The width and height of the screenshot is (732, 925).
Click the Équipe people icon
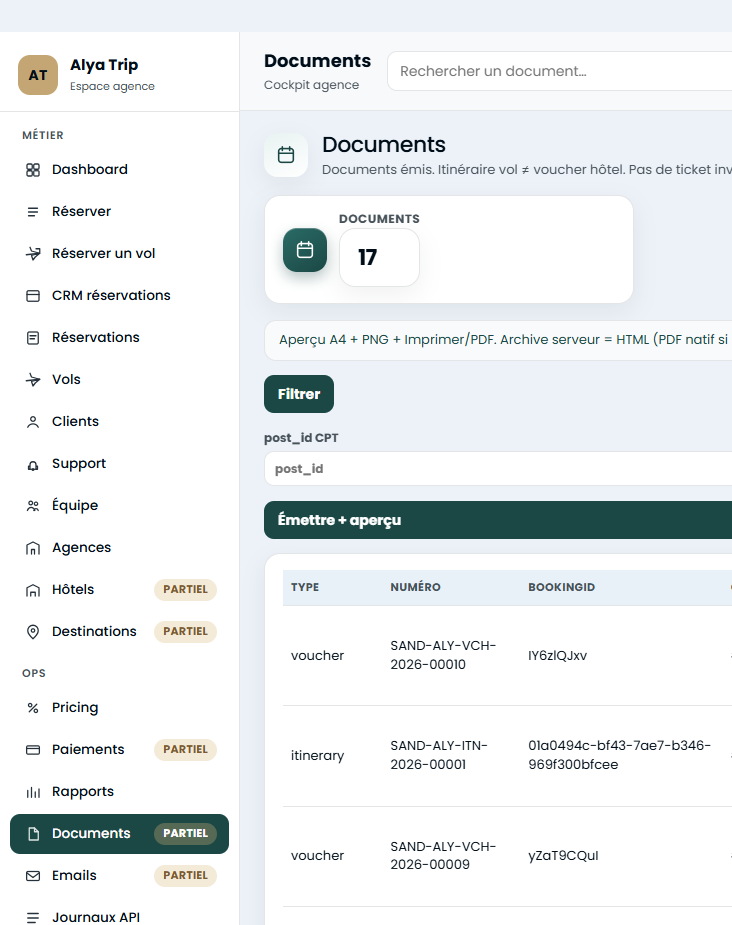(x=33, y=506)
